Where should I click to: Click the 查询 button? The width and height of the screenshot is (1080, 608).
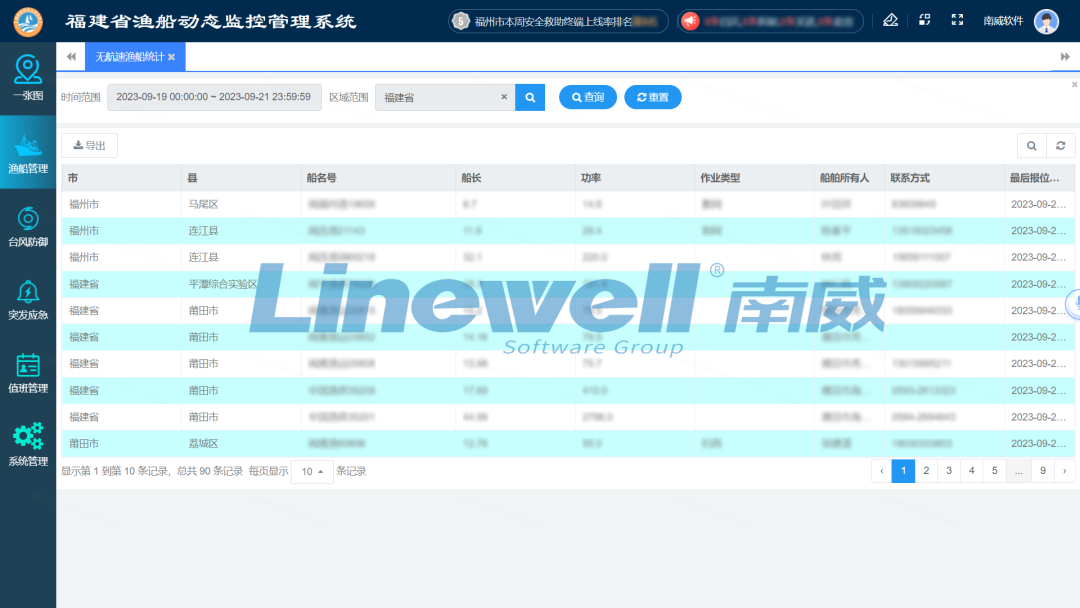tap(588, 97)
